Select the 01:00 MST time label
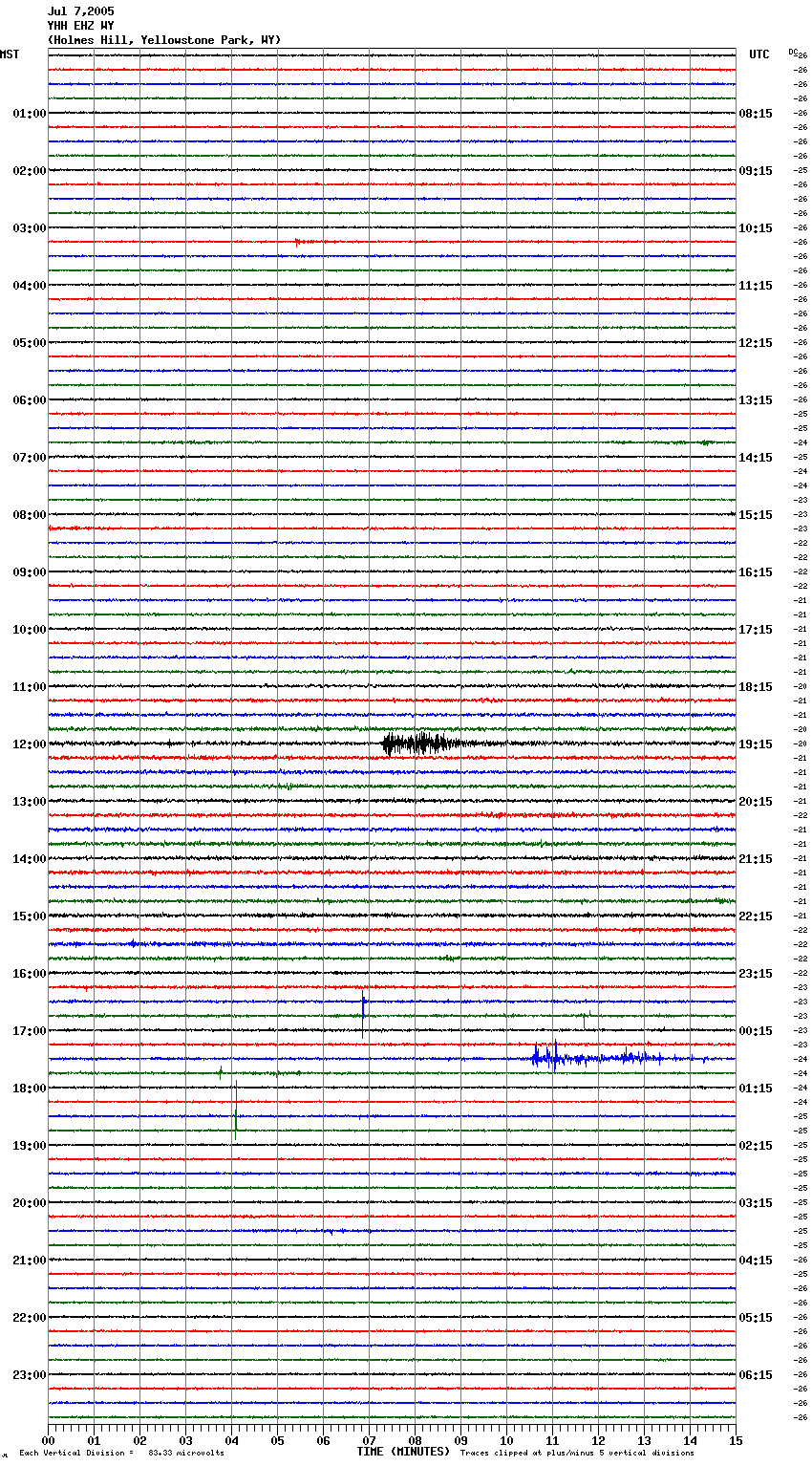Image resolution: width=812 pixels, height=1466 pixels. point(30,114)
